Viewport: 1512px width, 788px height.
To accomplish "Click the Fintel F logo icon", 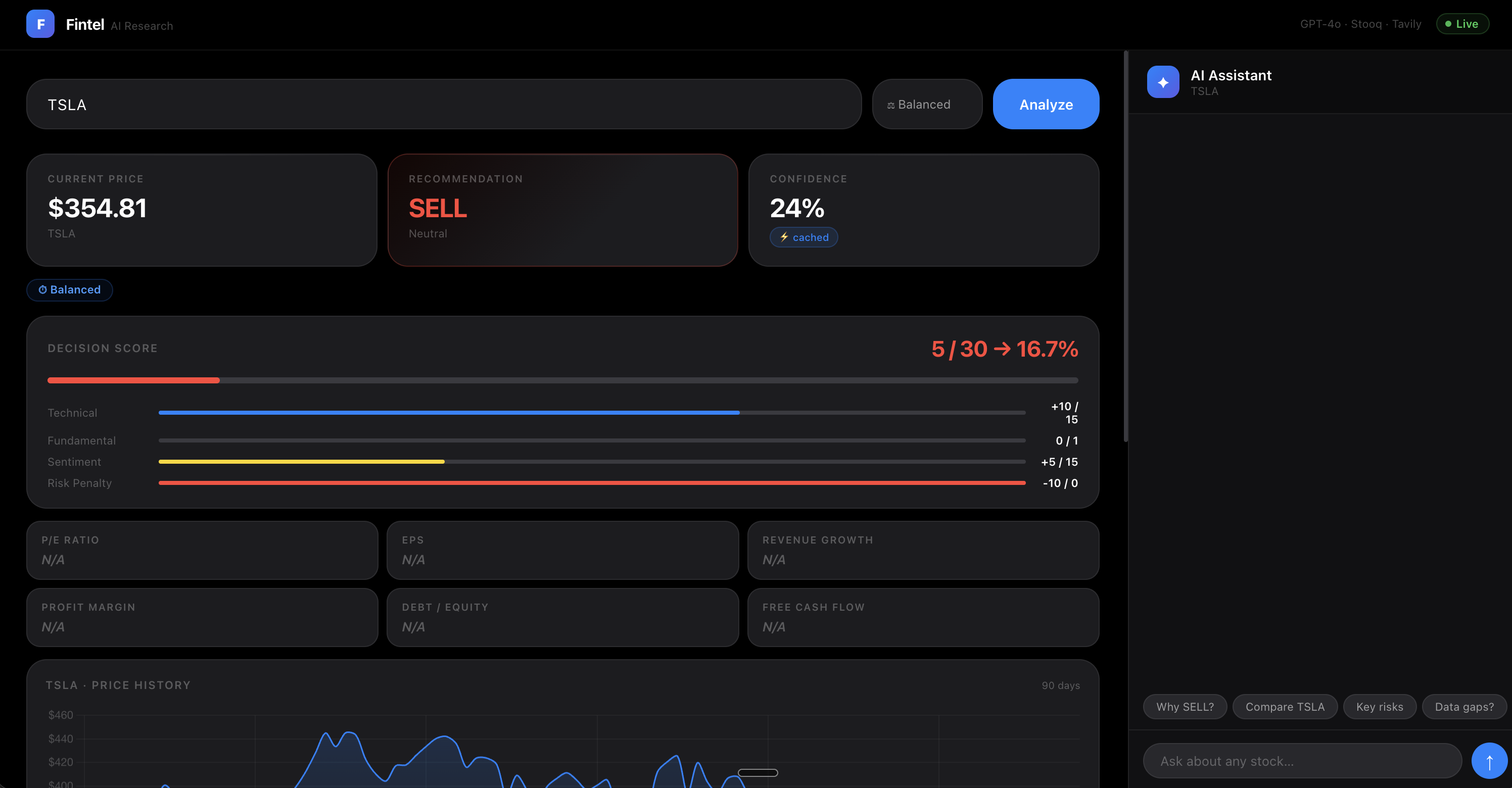I will tap(40, 24).
